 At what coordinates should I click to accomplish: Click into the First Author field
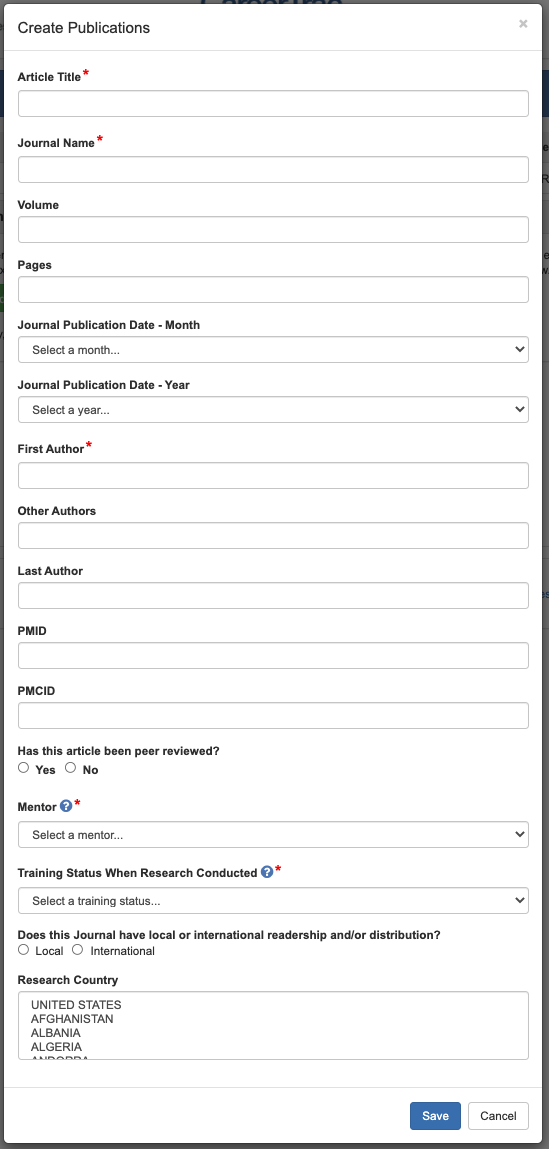(x=273, y=476)
